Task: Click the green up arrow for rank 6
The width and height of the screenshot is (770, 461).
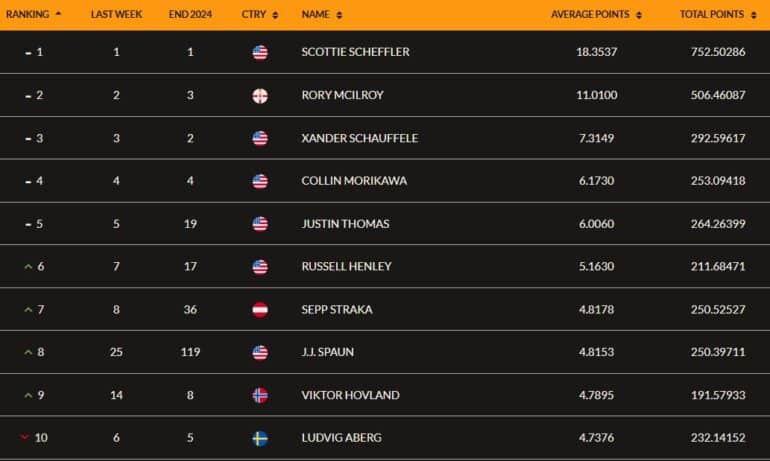Action: (28, 266)
